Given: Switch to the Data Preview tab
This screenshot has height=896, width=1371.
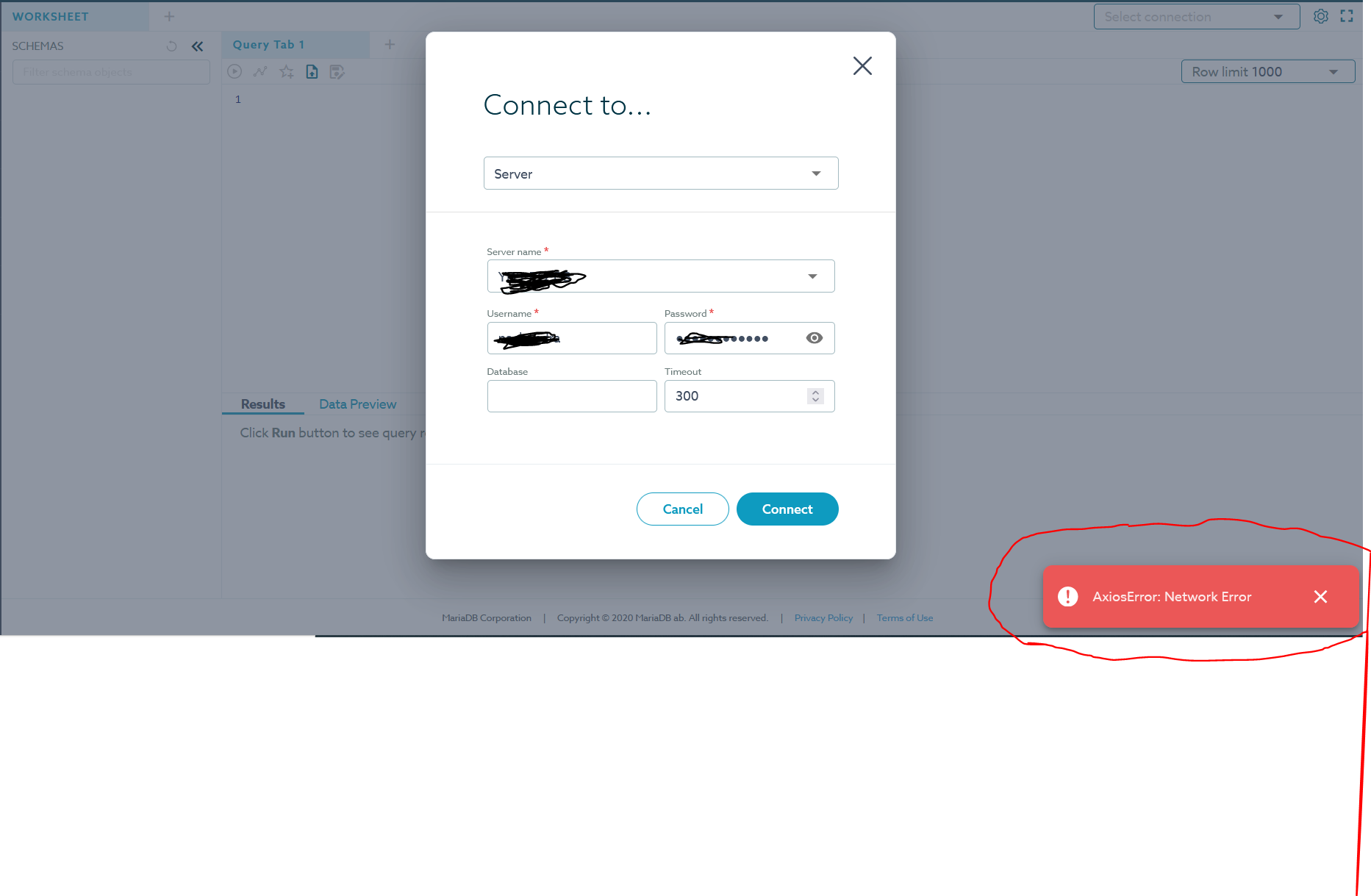Looking at the screenshot, I should click(357, 404).
